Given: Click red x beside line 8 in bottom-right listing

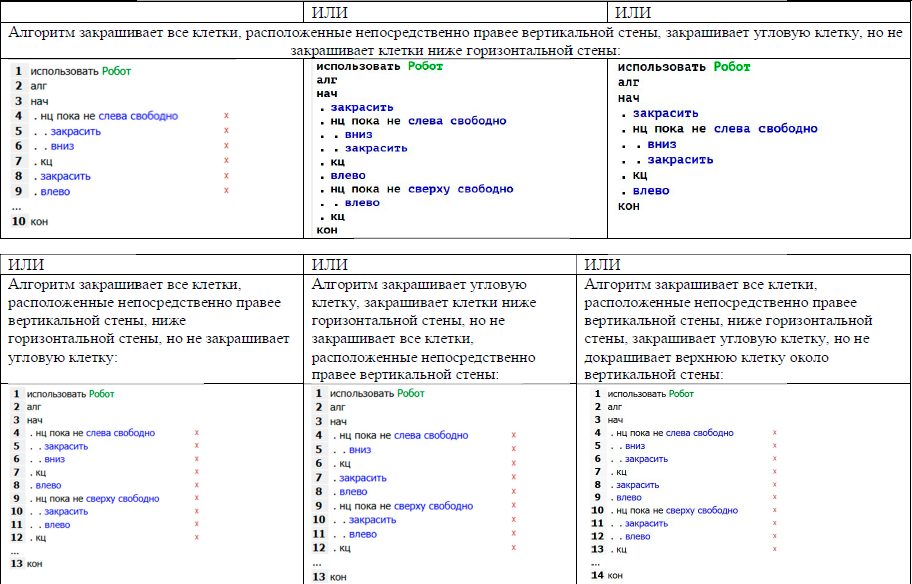Looking at the screenshot, I should coord(775,484).
